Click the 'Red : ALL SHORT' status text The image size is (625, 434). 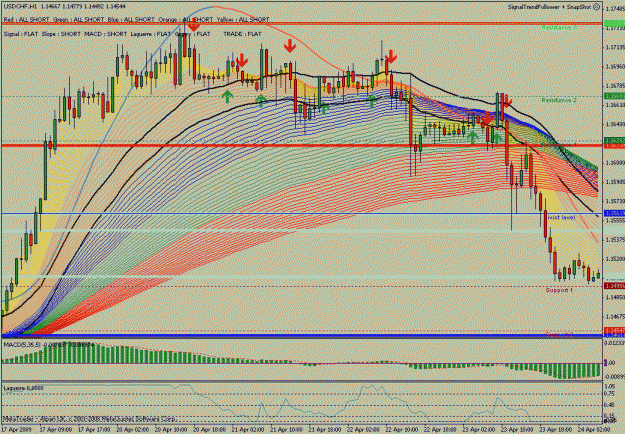pyautogui.click(x=26, y=20)
